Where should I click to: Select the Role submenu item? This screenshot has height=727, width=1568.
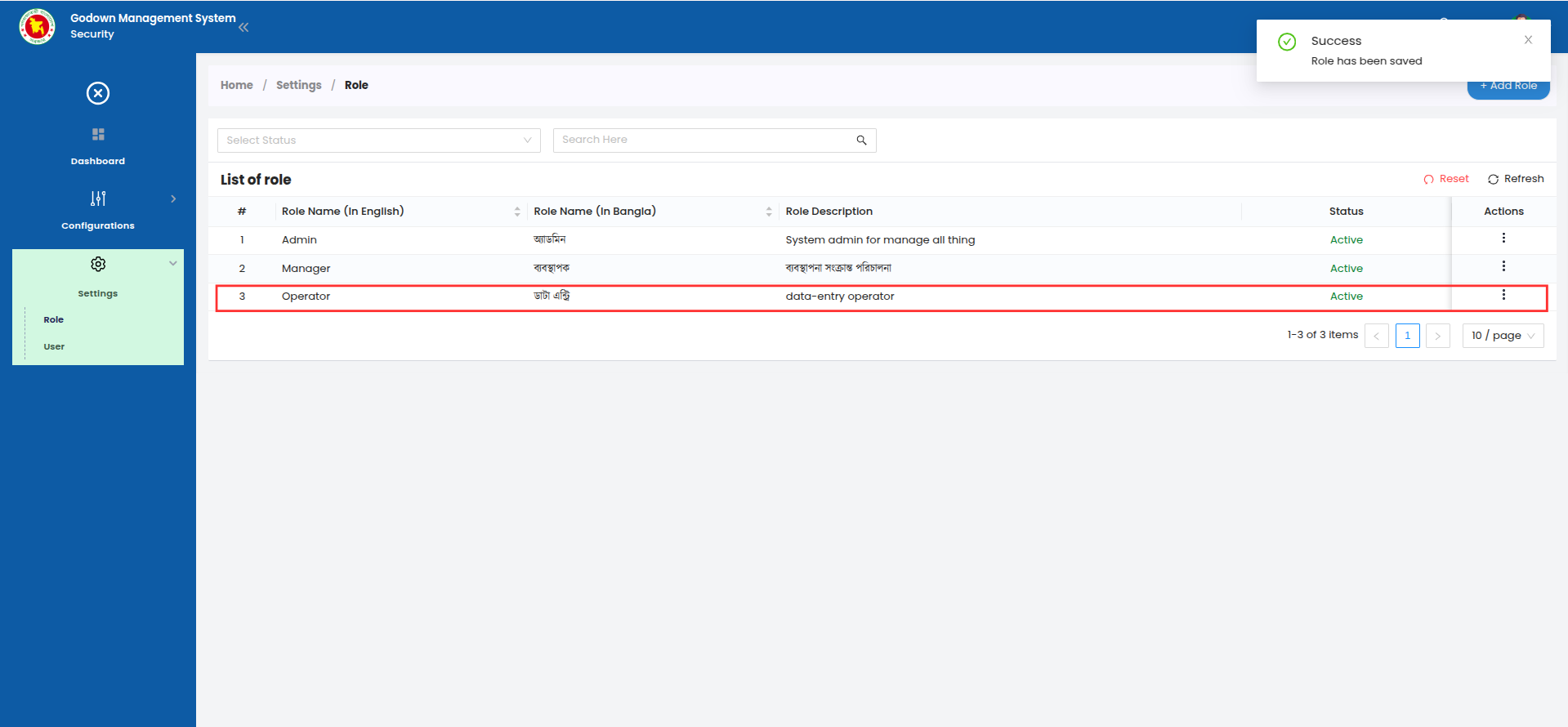pyautogui.click(x=54, y=319)
